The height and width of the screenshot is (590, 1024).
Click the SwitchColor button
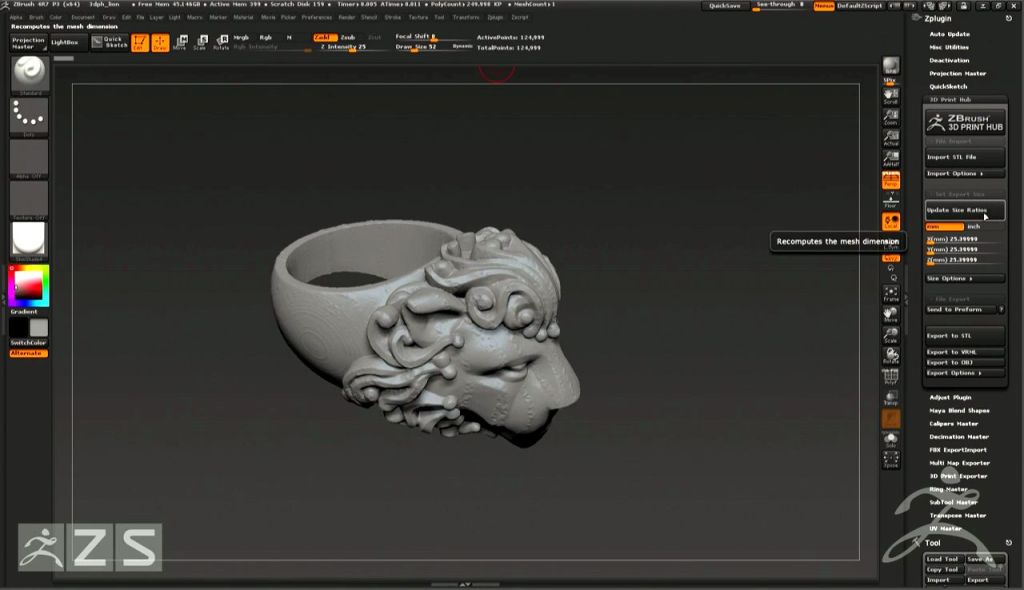29,342
